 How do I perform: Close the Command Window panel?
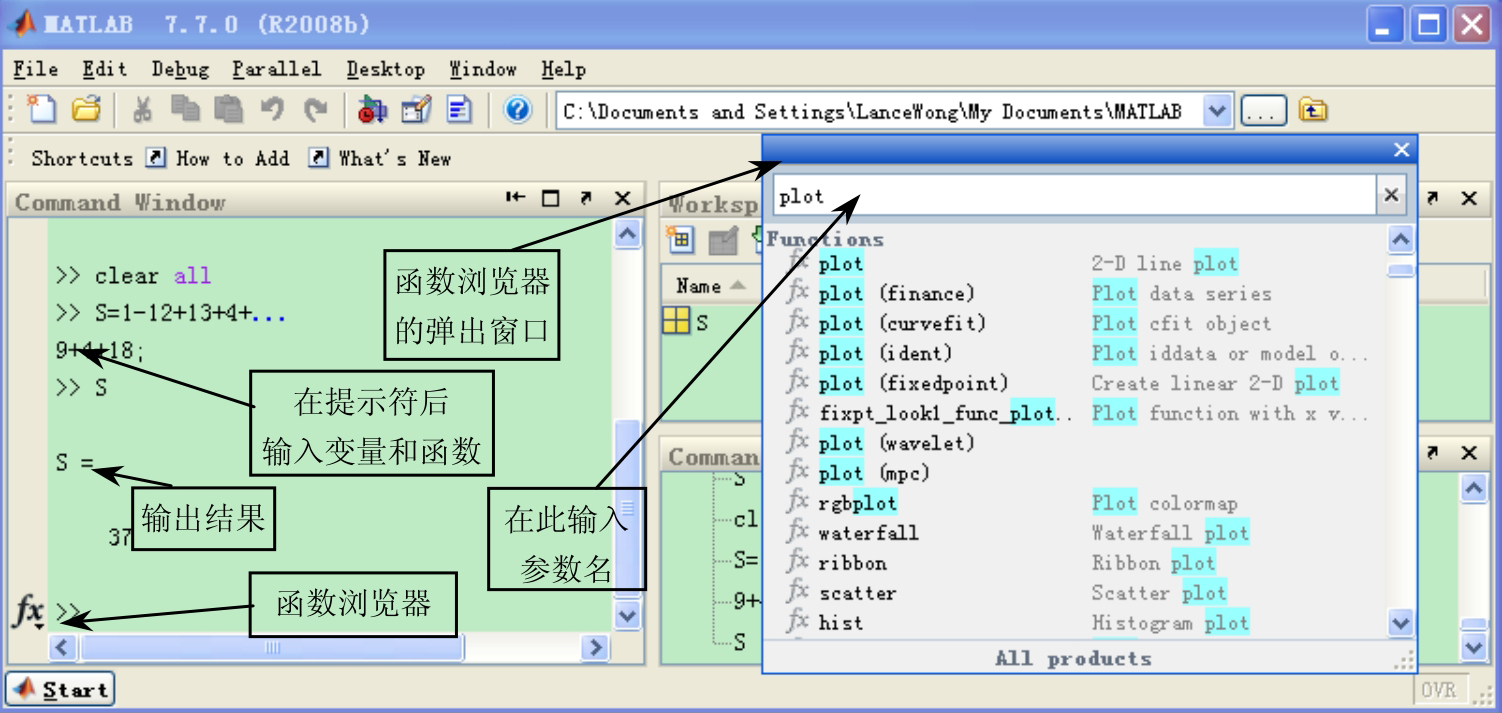coord(622,199)
